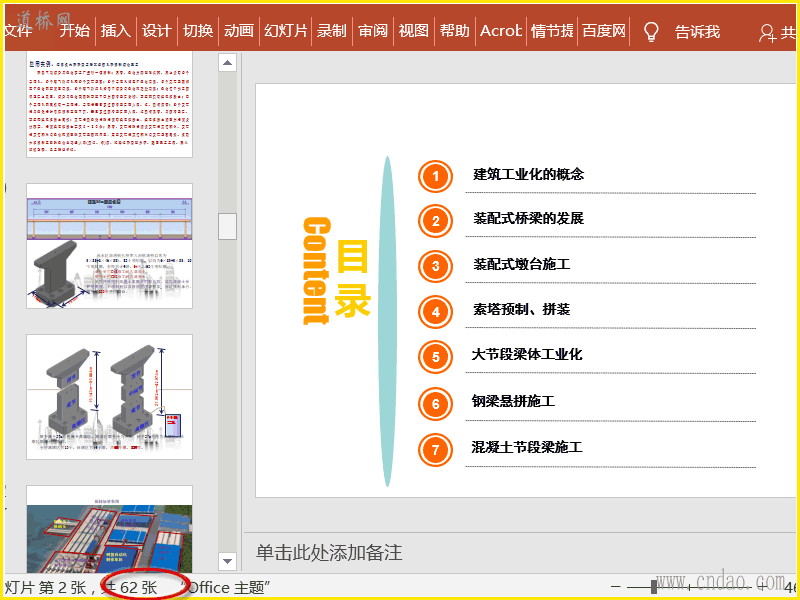Select the 设计 ribbon tab

point(156,31)
